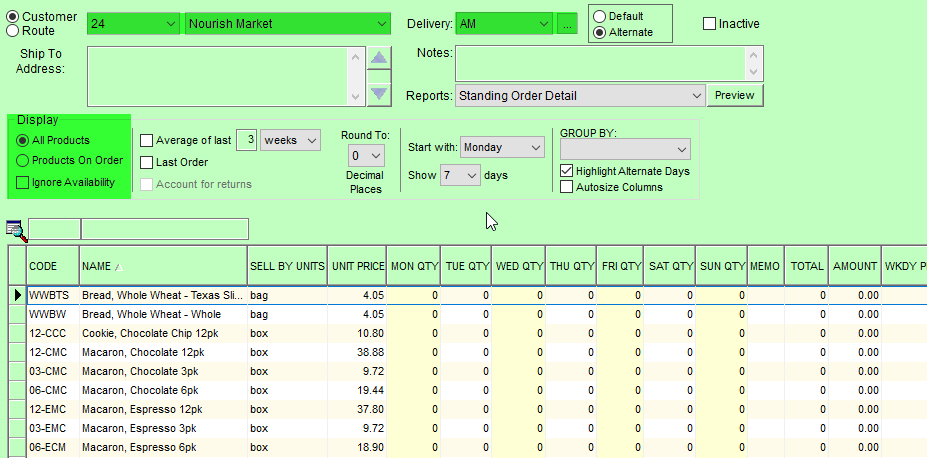Select Cookie, Chocolate Chip 12pk row name
The image size is (927, 458).
(164, 333)
